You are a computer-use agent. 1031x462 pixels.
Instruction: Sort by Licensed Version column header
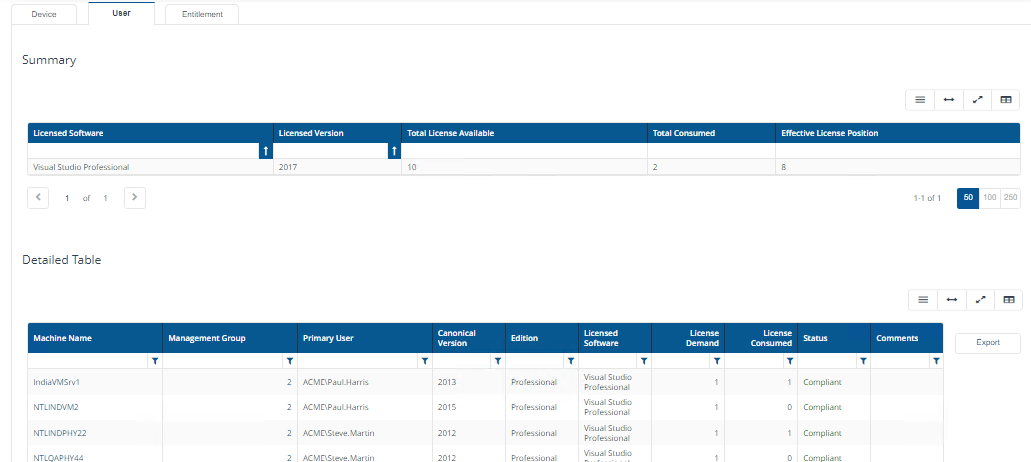(x=337, y=133)
